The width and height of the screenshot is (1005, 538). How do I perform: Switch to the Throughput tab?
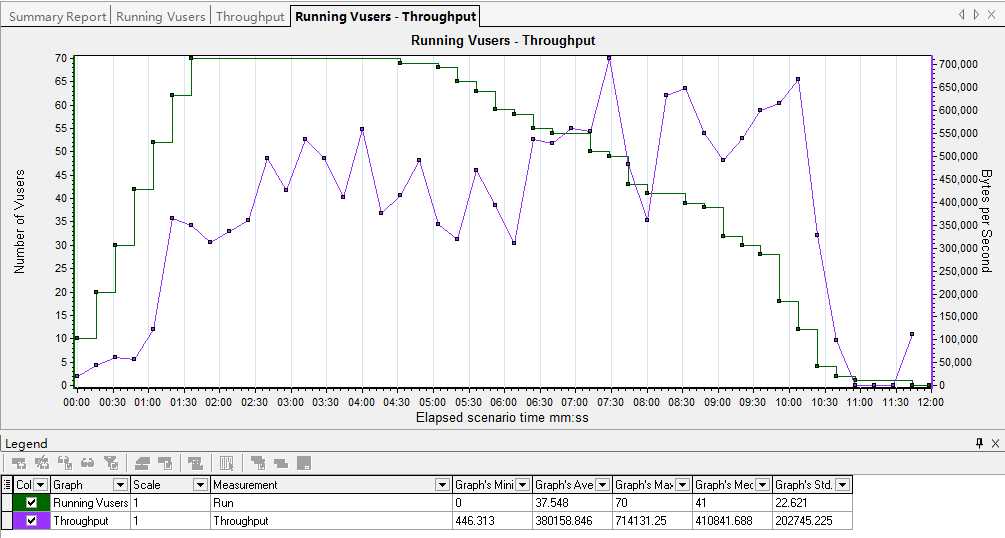250,17
